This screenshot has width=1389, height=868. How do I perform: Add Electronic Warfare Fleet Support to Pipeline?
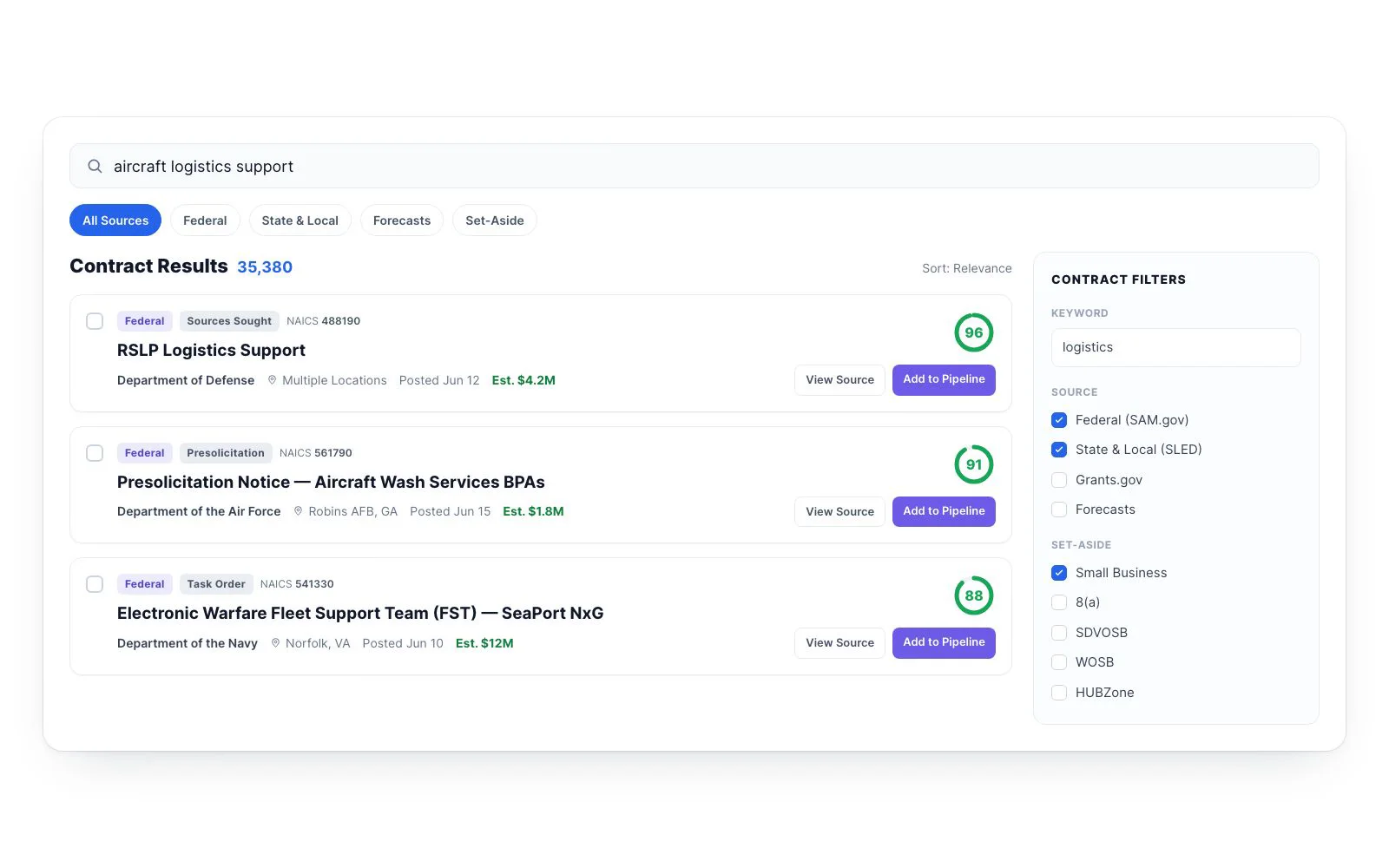click(944, 642)
